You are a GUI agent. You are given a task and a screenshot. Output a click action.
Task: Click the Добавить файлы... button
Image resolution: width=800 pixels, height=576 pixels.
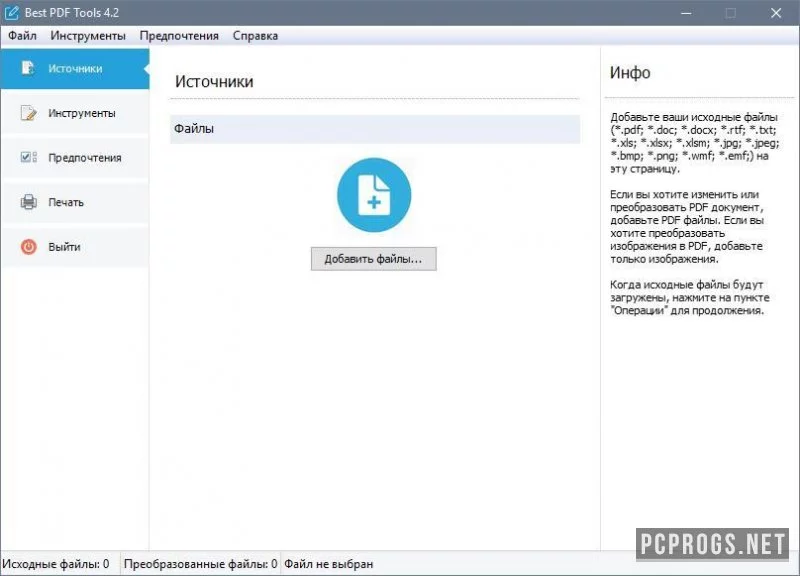pos(373,259)
